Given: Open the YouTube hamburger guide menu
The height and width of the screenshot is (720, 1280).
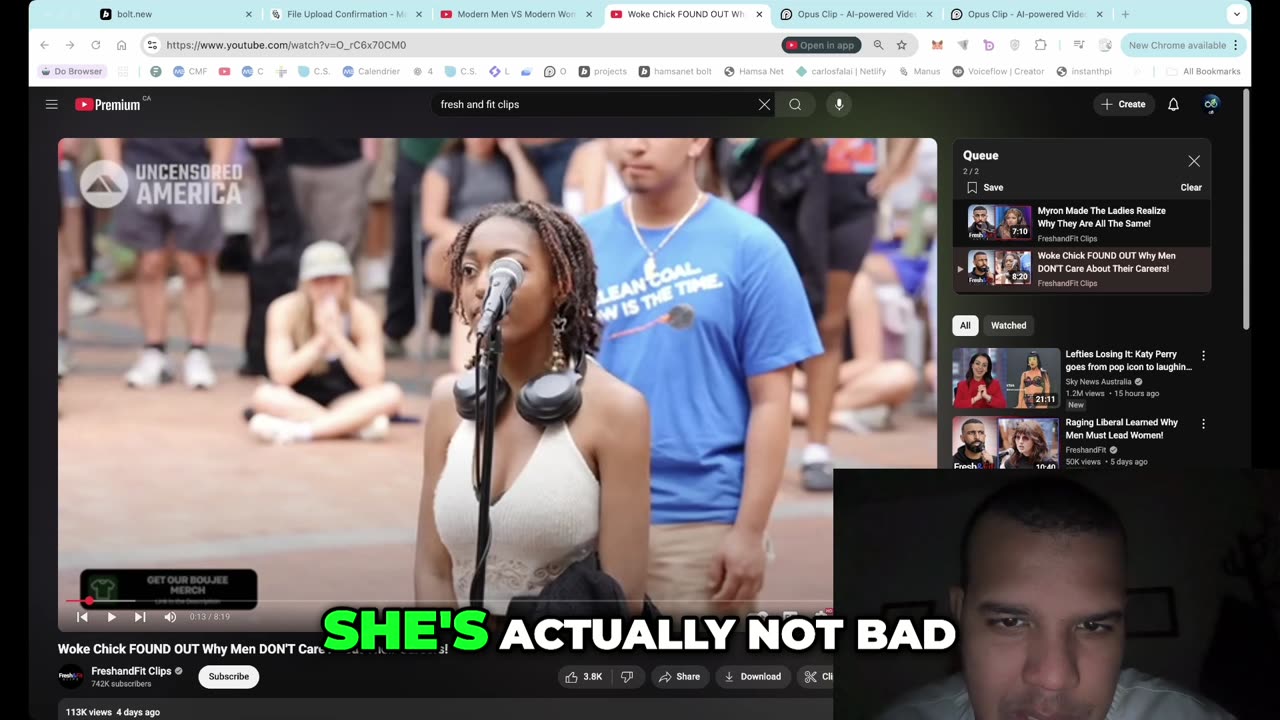Looking at the screenshot, I should 51,104.
